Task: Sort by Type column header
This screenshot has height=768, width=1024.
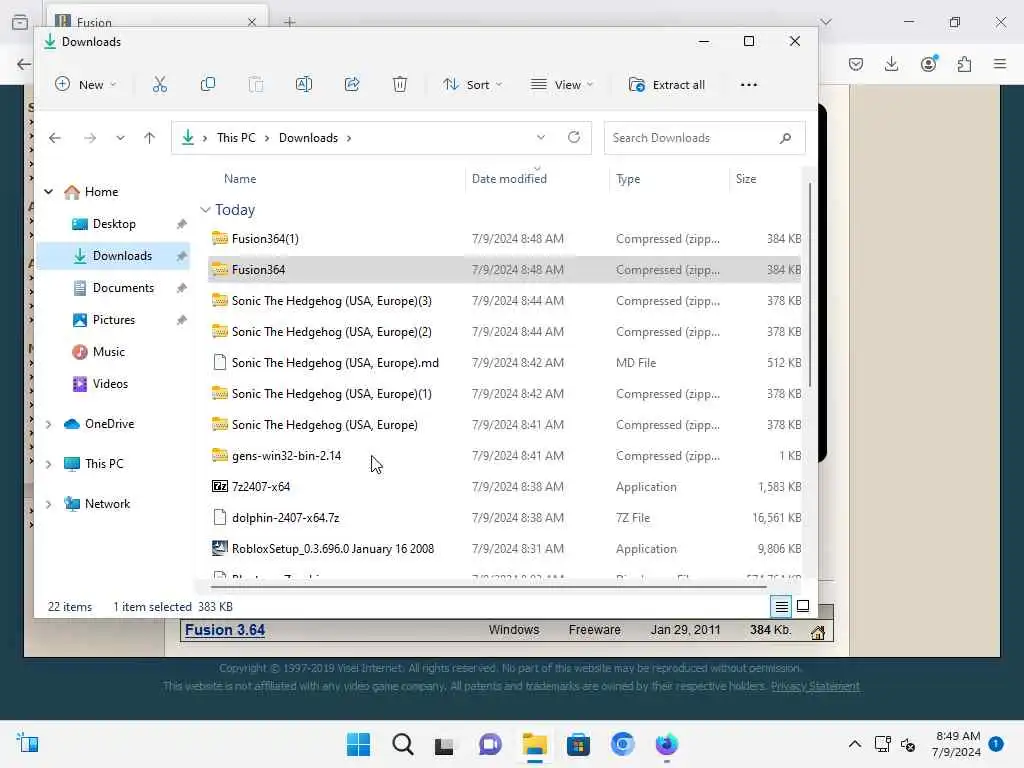Action: coord(628,178)
